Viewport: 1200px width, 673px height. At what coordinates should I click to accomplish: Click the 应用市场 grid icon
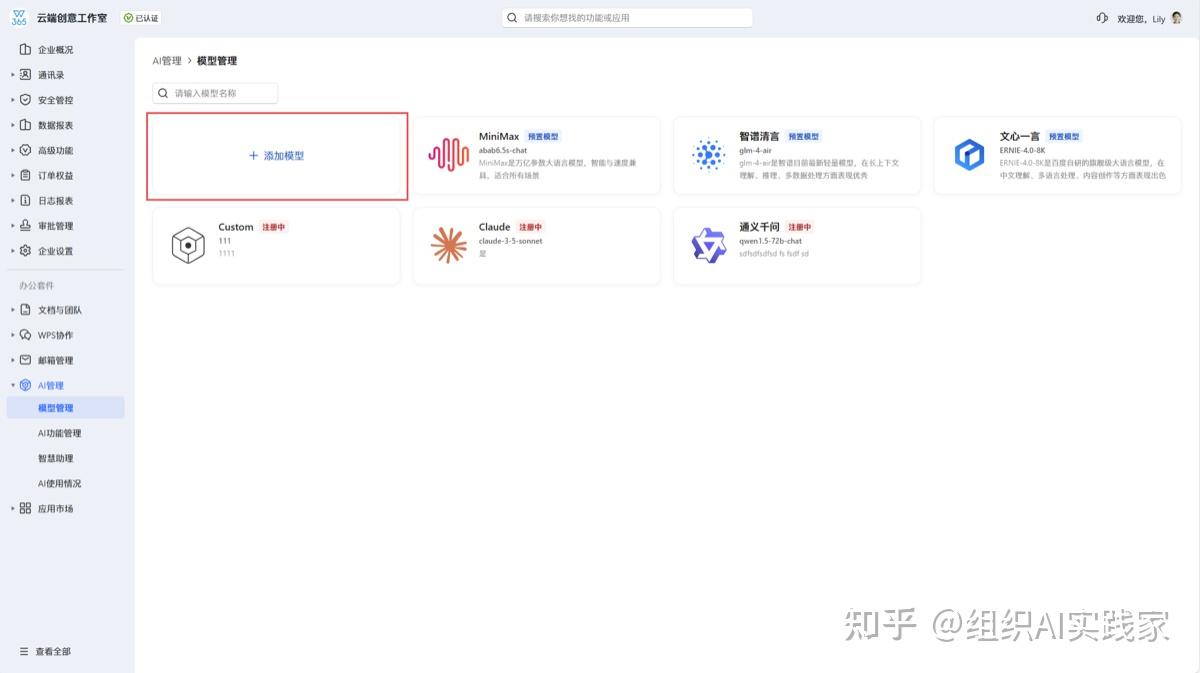pyautogui.click(x=26, y=508)
